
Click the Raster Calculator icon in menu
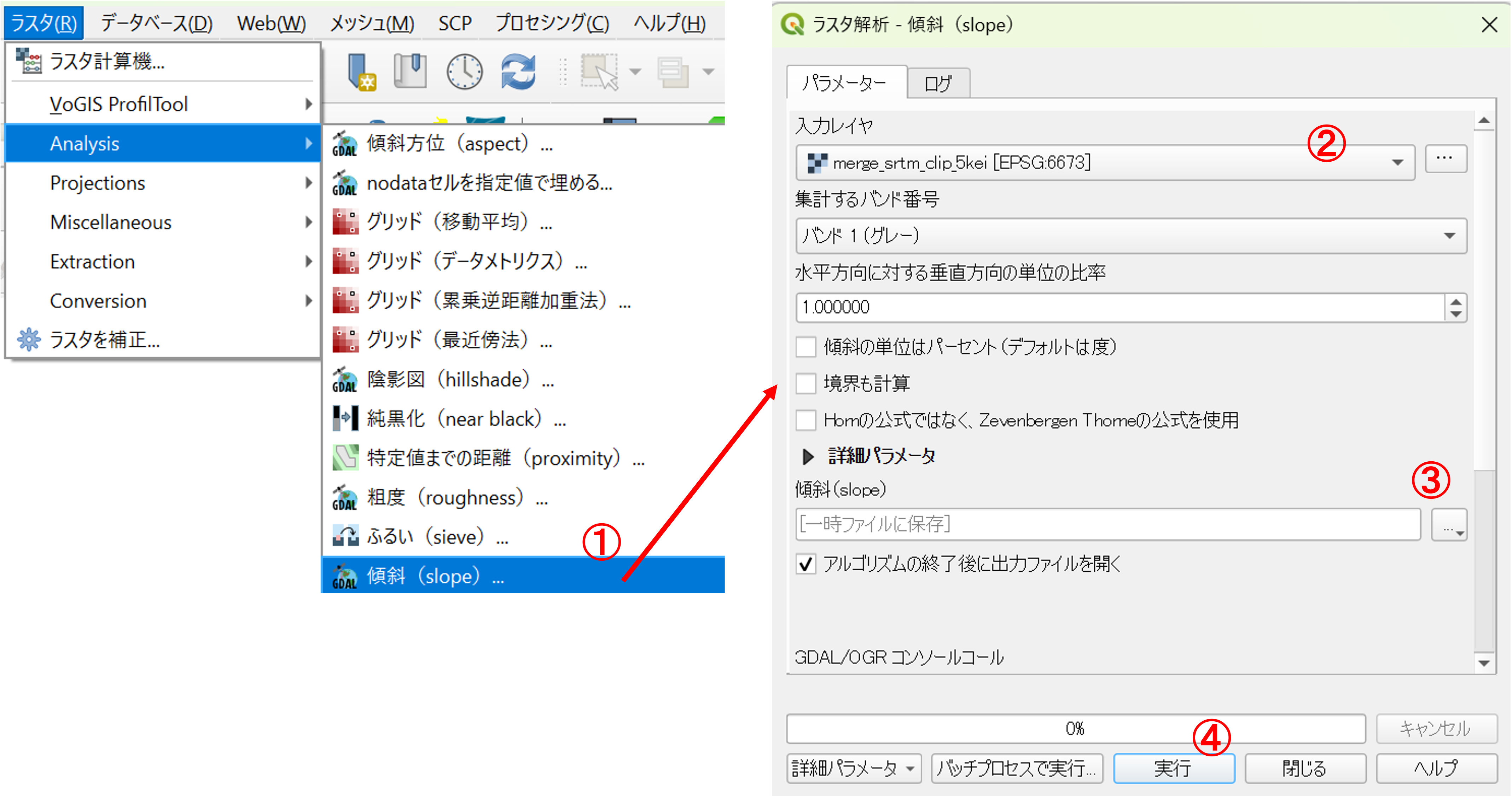[x=28, y=60]
